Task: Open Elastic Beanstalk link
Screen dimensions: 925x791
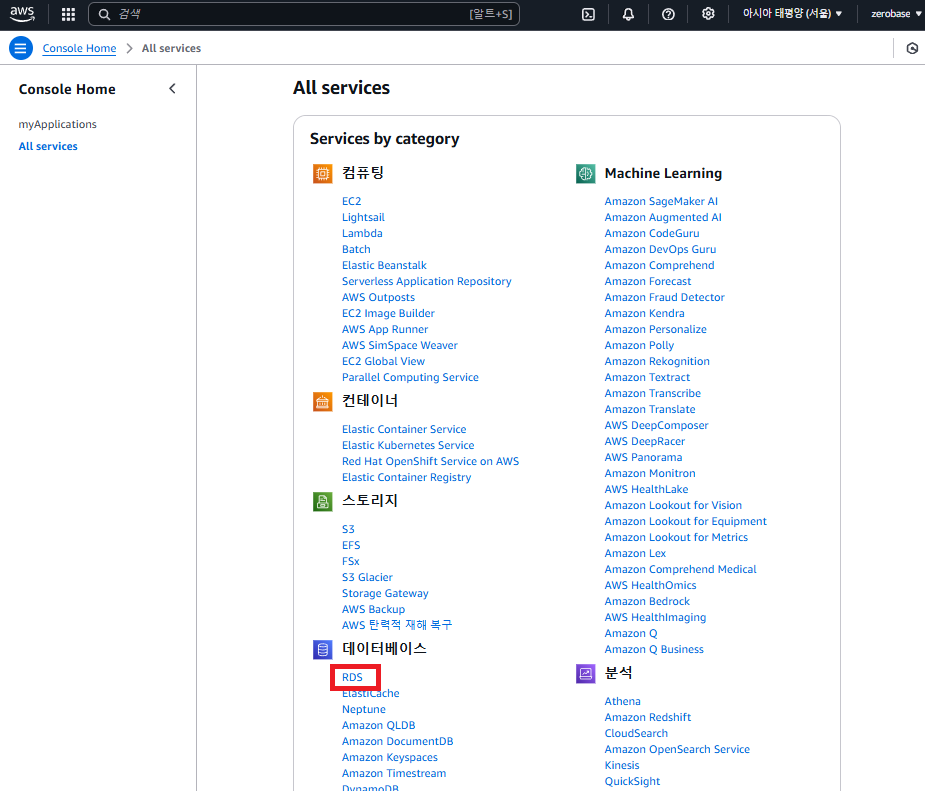Action: click(384, 265)
